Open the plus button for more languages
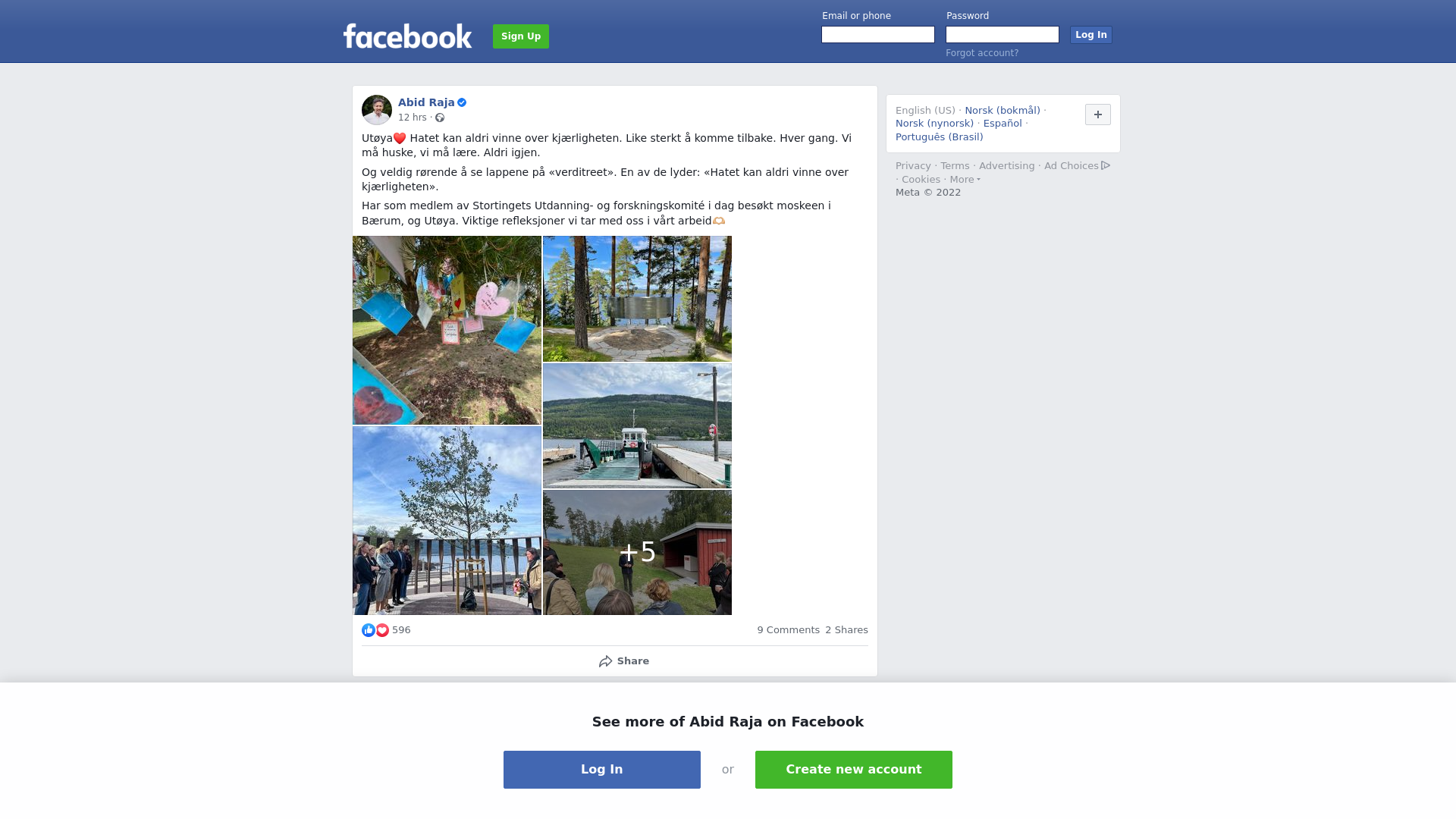The image size is (1456, 819). (1098, 115)
